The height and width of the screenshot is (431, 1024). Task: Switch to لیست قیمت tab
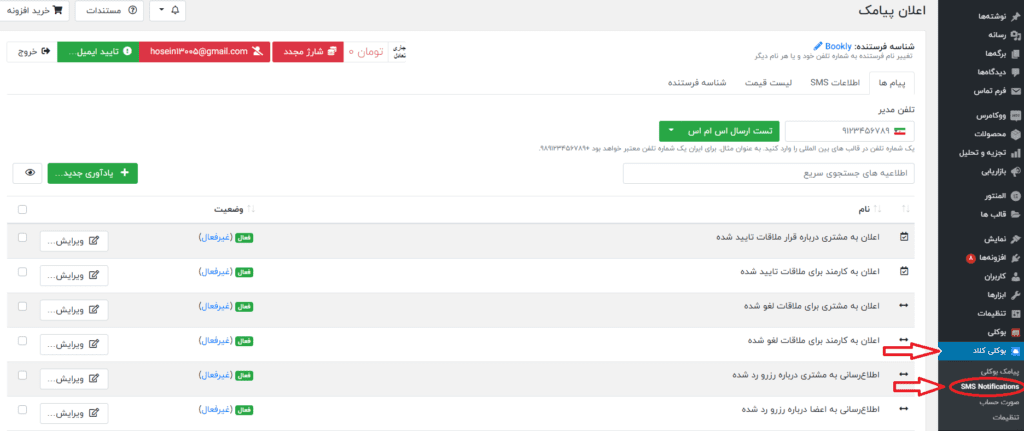tap(769, 83)
